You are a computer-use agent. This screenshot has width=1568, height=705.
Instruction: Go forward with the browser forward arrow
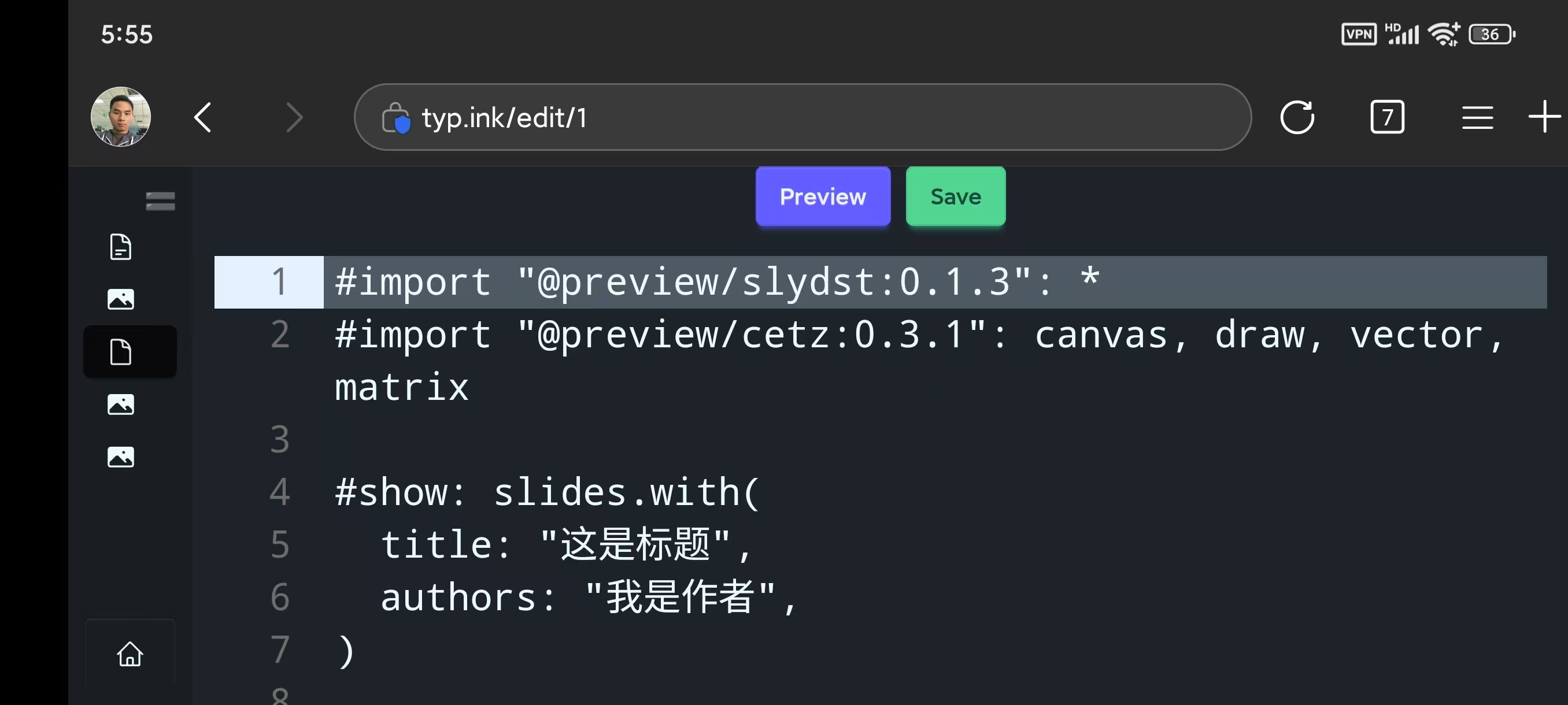[x=294, y=117]
